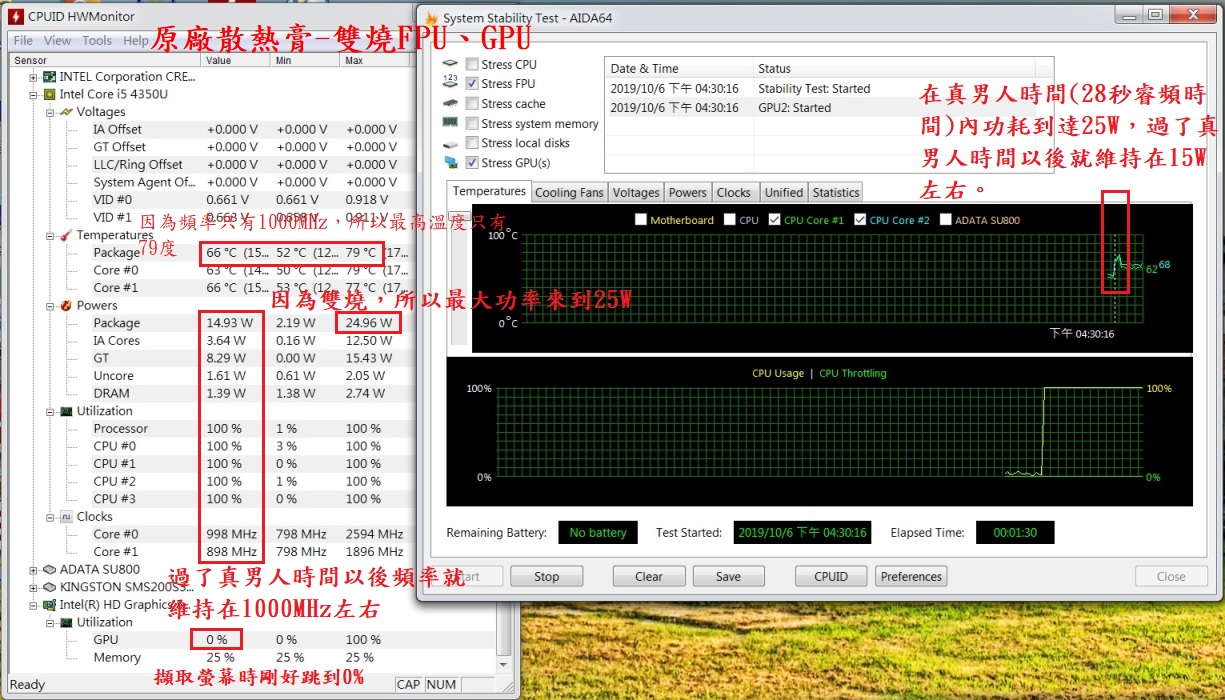Switch to the Statistics tab
Viewport: 1225px width, 700px height.
point(836,193)
